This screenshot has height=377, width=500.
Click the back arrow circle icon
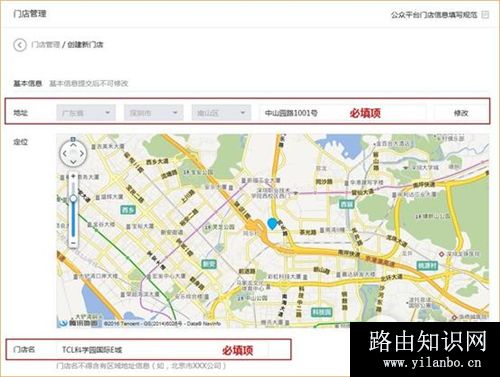[20, 45]
